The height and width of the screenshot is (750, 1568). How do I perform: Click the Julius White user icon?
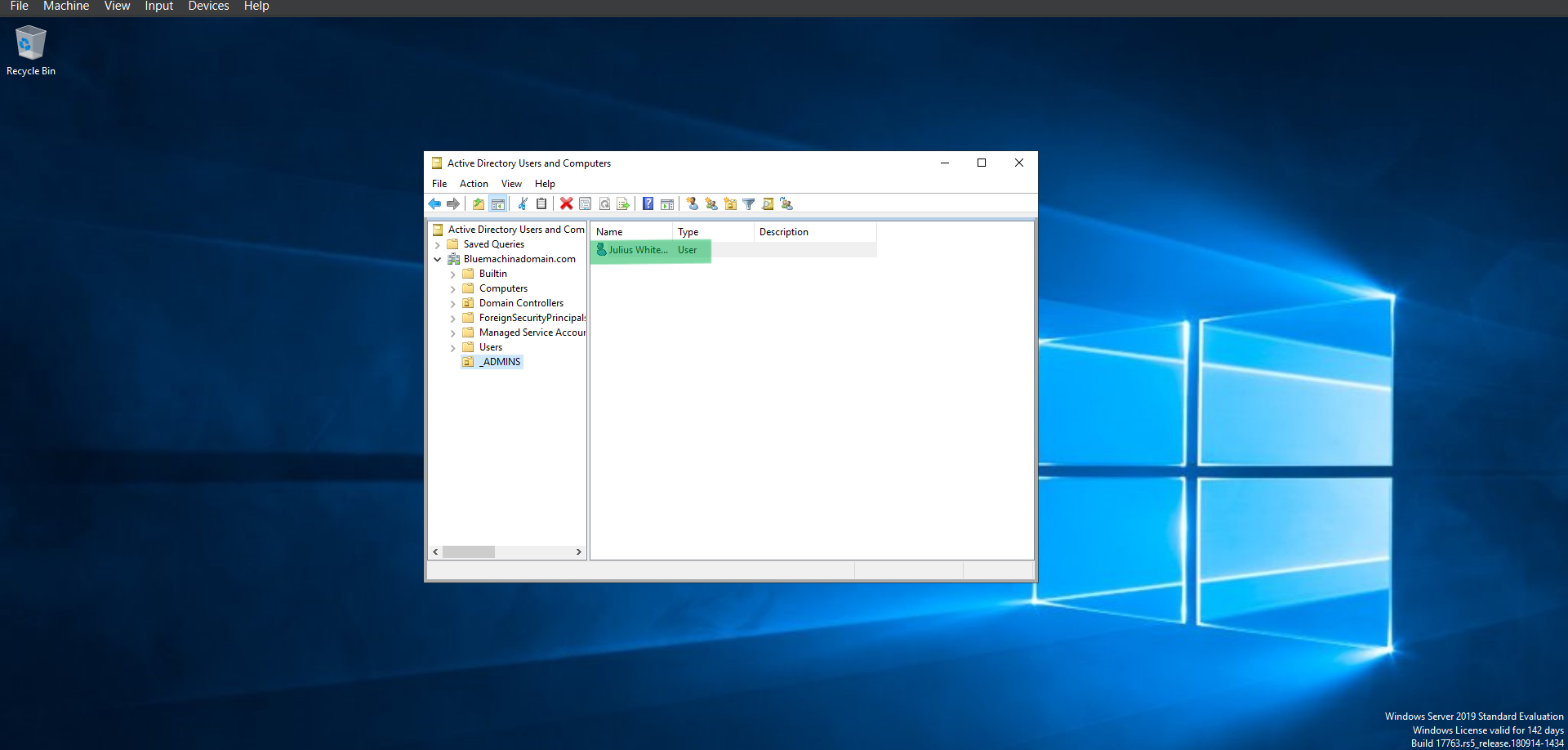tap(602, 250)
